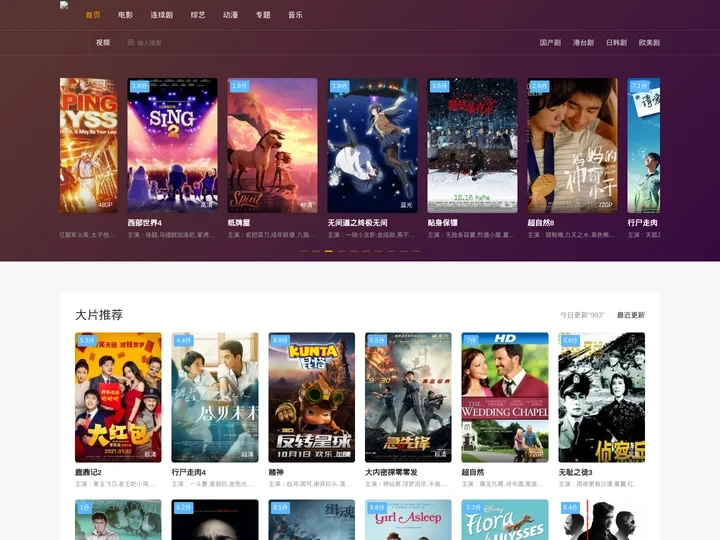Click the 鹿鼎记2 title link
This screenshot has width=720, height=540.
(88, 472)
